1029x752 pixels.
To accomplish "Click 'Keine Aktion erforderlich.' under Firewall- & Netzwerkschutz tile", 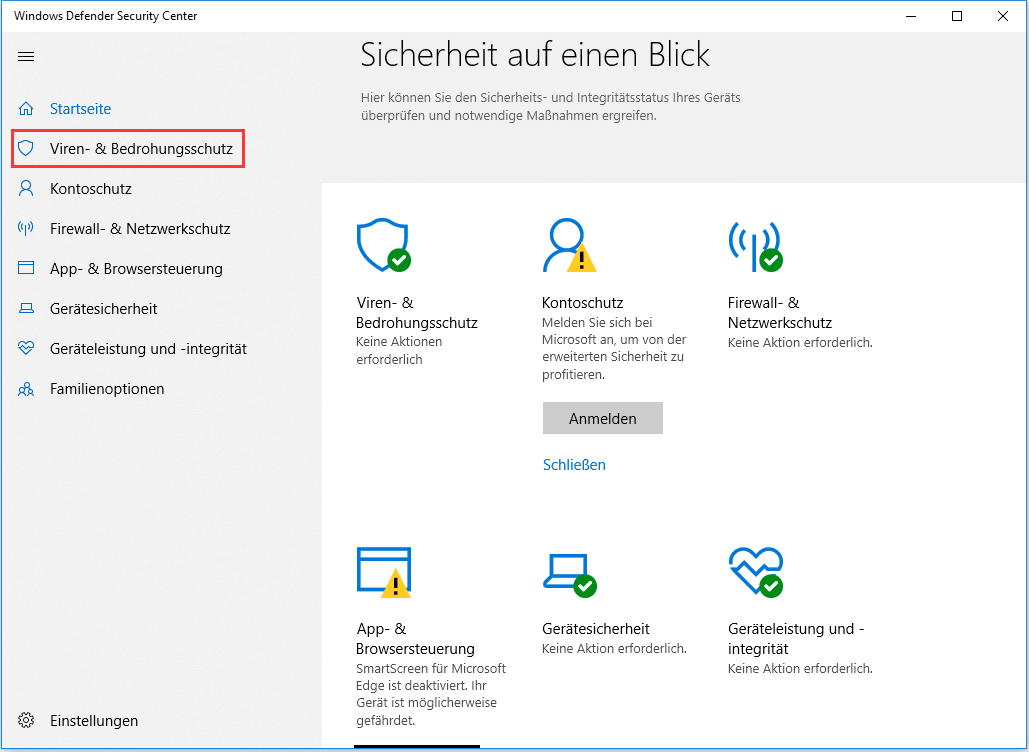I will (x=800, y=343).
